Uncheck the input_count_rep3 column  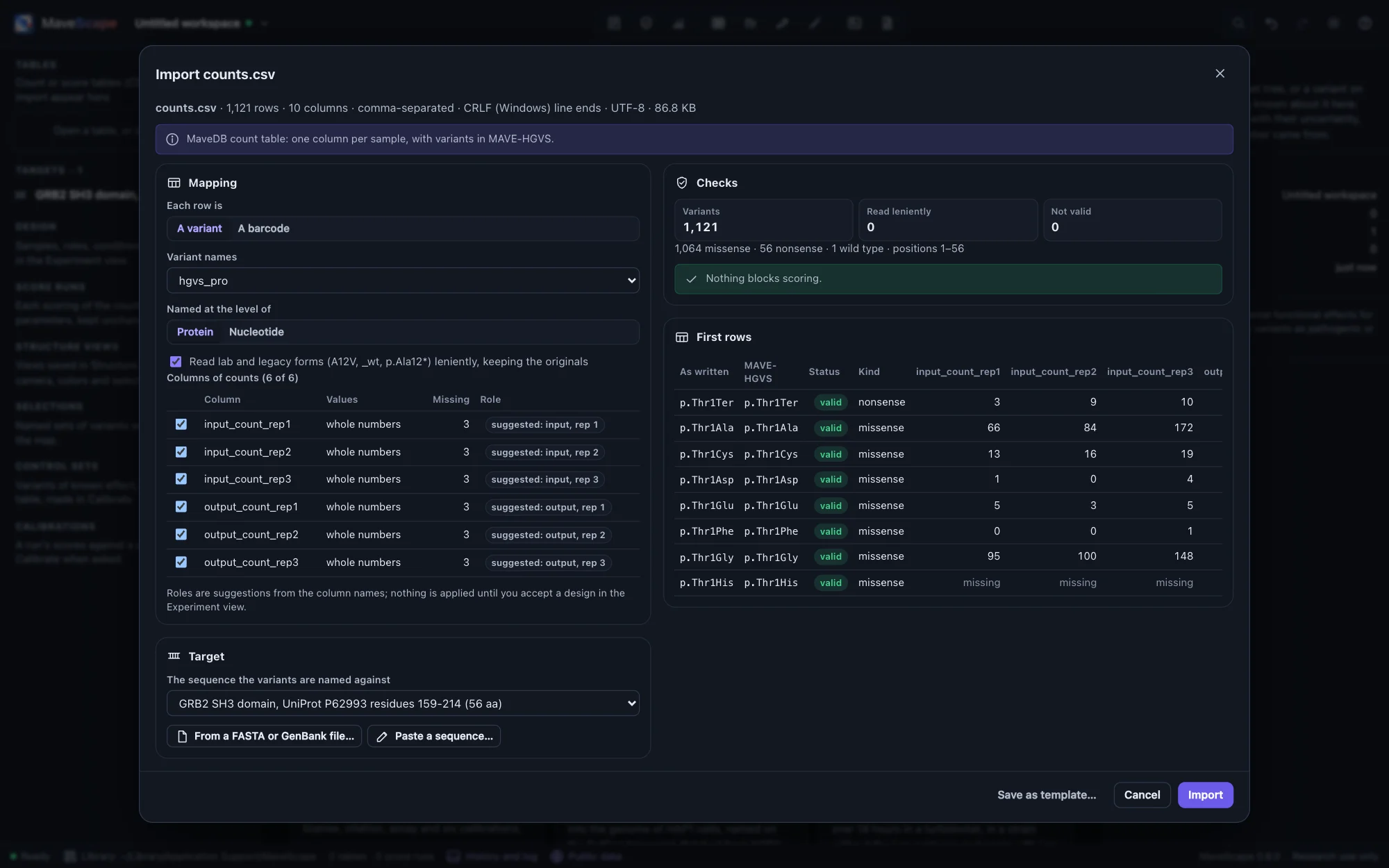(181, 479)
